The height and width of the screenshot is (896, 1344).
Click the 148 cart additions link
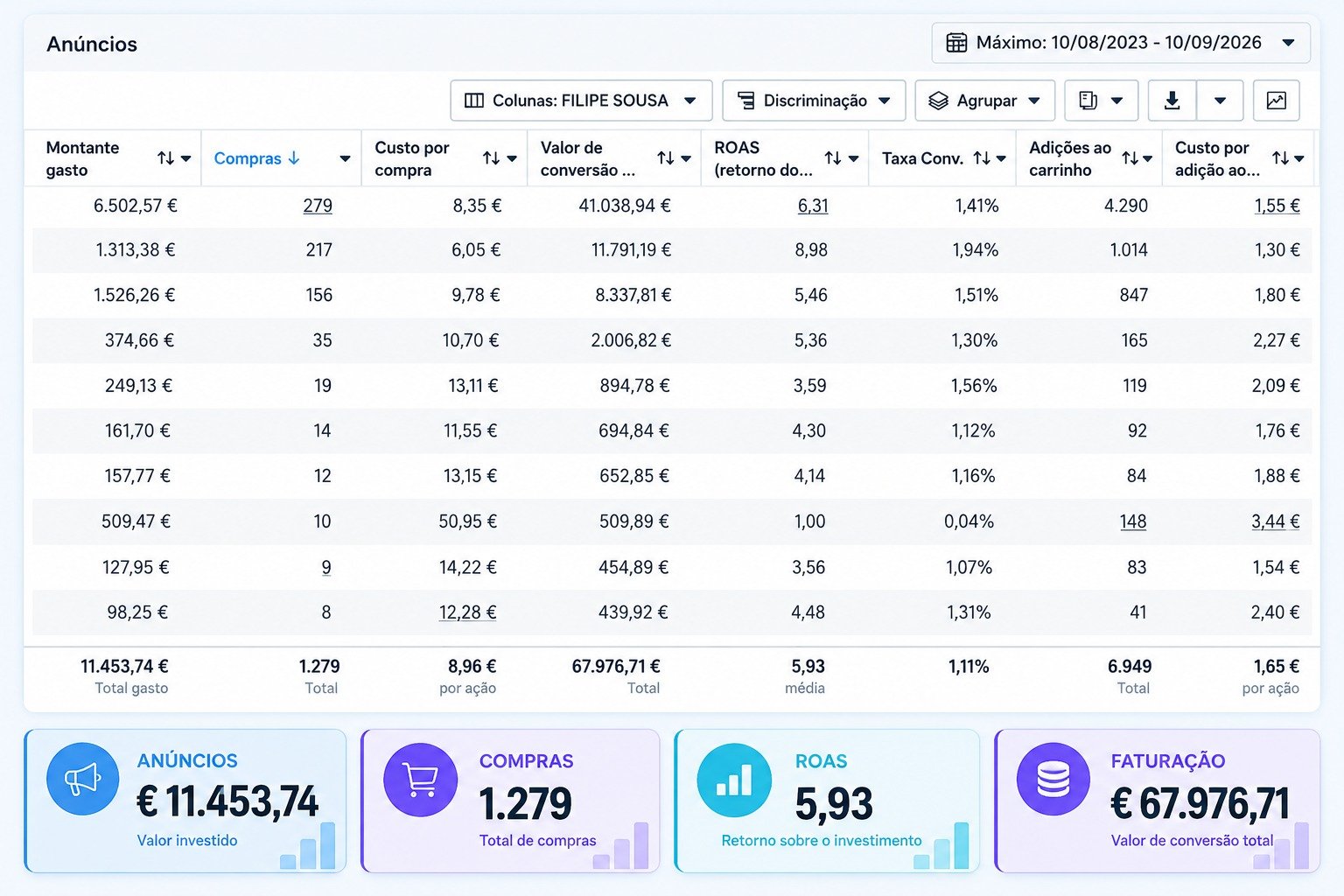1133,521
